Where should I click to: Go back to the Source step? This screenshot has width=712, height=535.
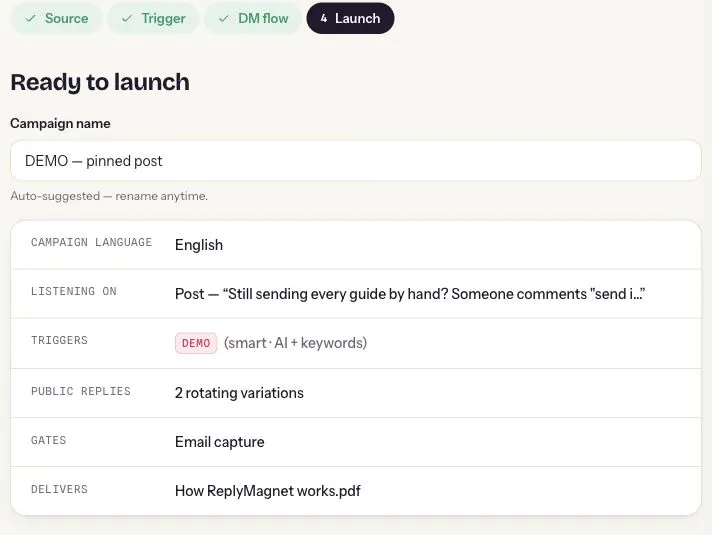point(56,18)
